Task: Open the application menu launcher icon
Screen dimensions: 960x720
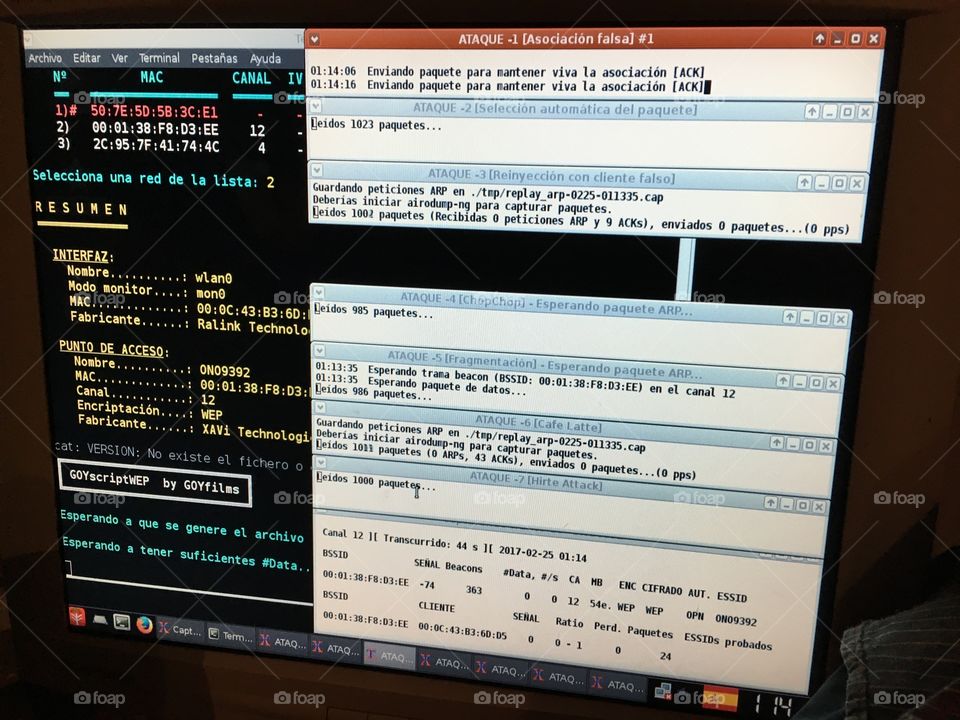Action: 76,620
